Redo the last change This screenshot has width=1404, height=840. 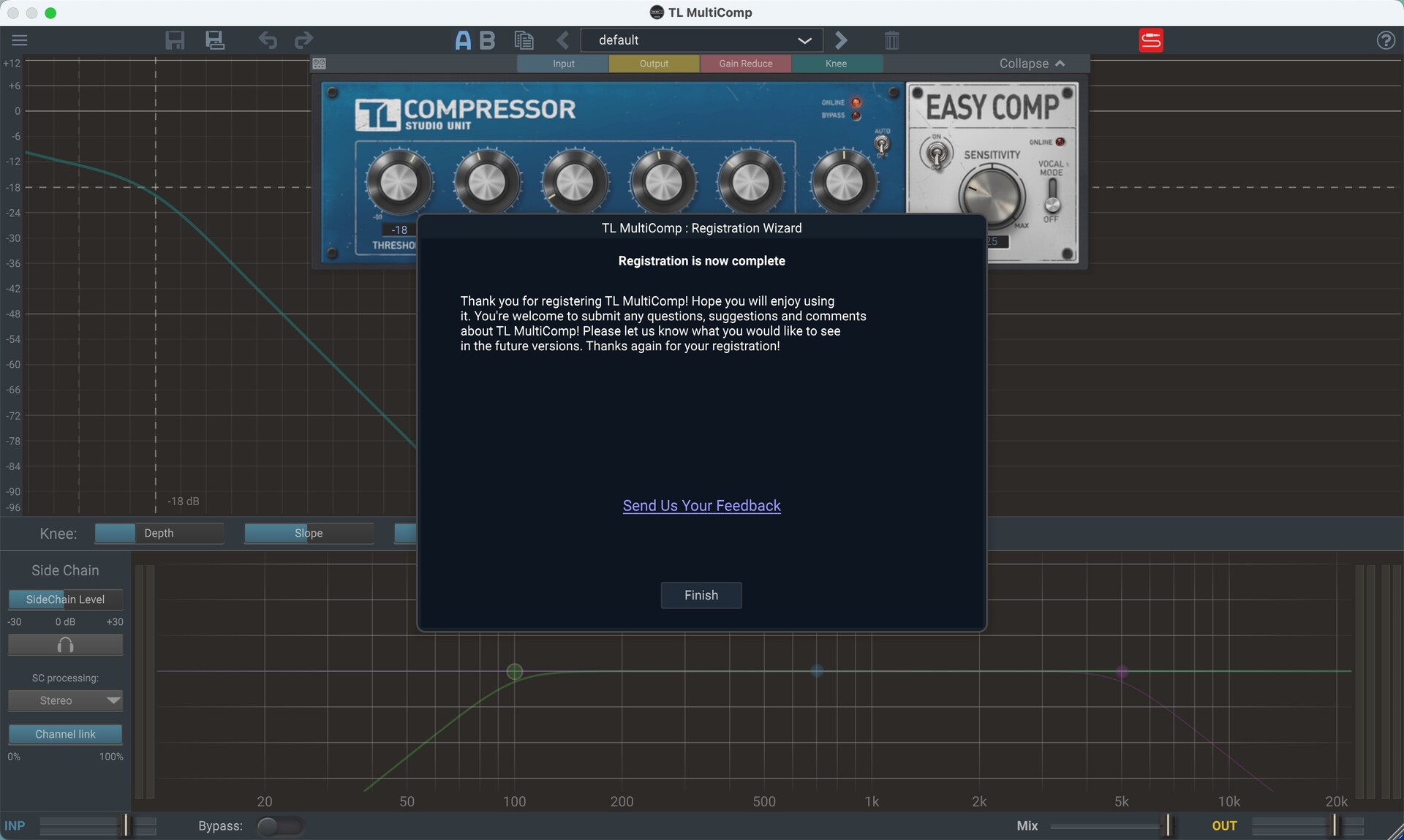[x=303, y=40]
